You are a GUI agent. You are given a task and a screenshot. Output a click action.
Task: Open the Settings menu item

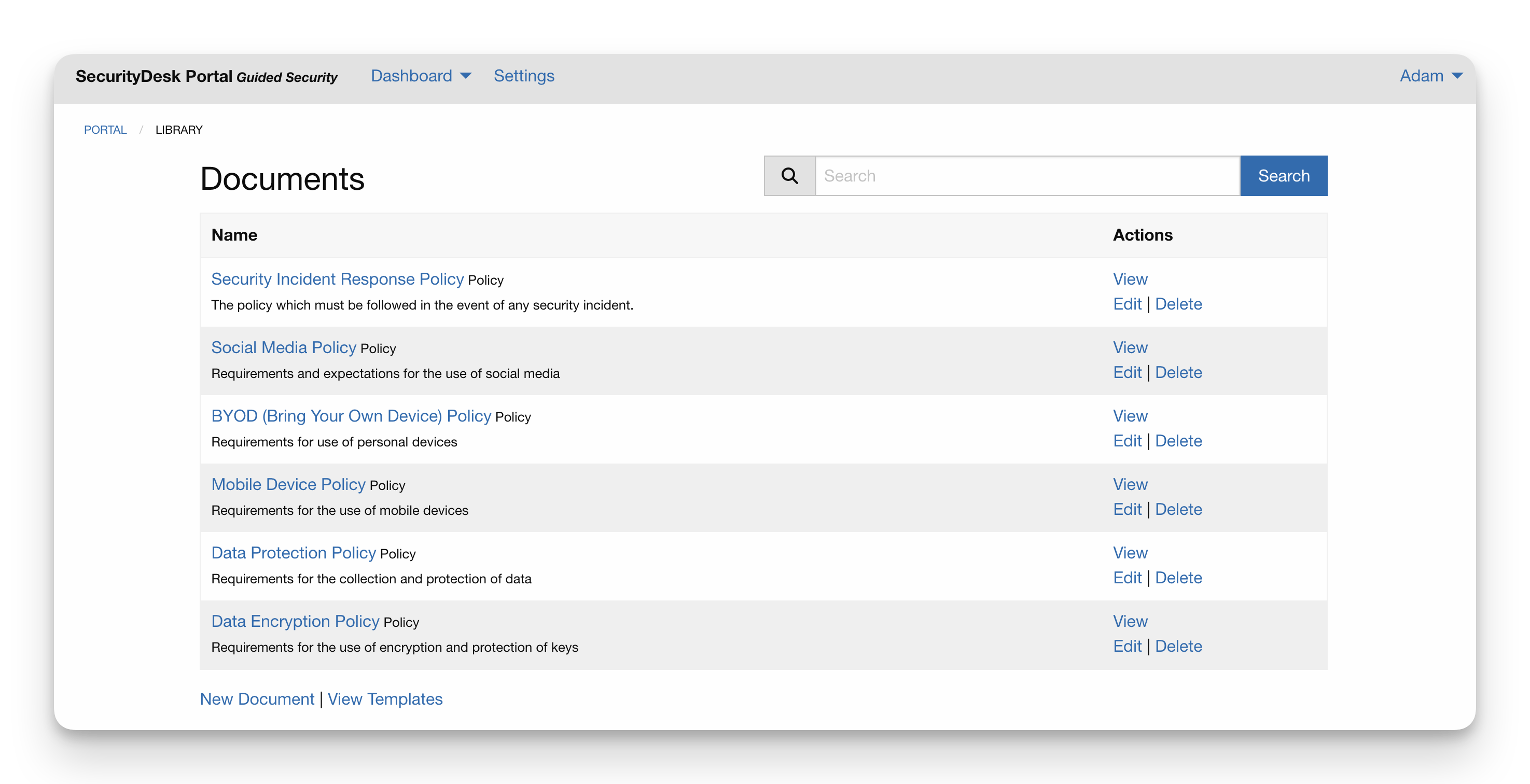pos(523,76)
